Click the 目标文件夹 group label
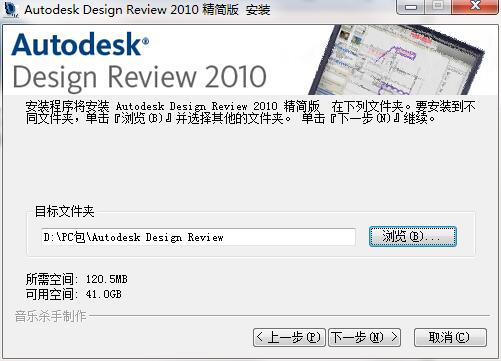Image resolution: width=501 pixels, height=361 pixels. 65,211
